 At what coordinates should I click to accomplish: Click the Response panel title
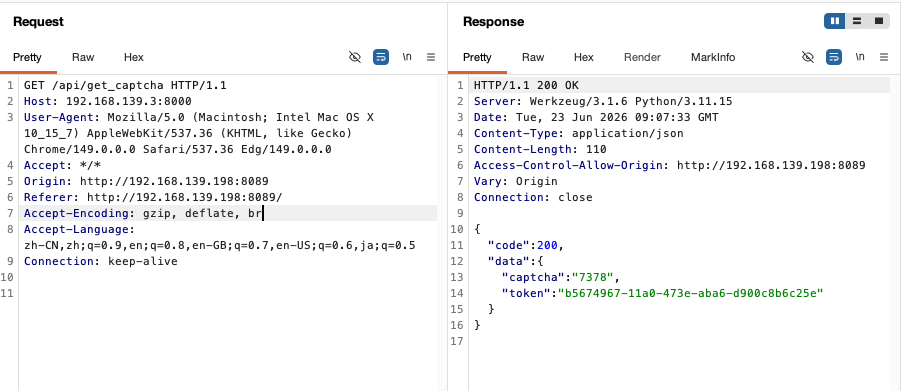click(494, 22)
